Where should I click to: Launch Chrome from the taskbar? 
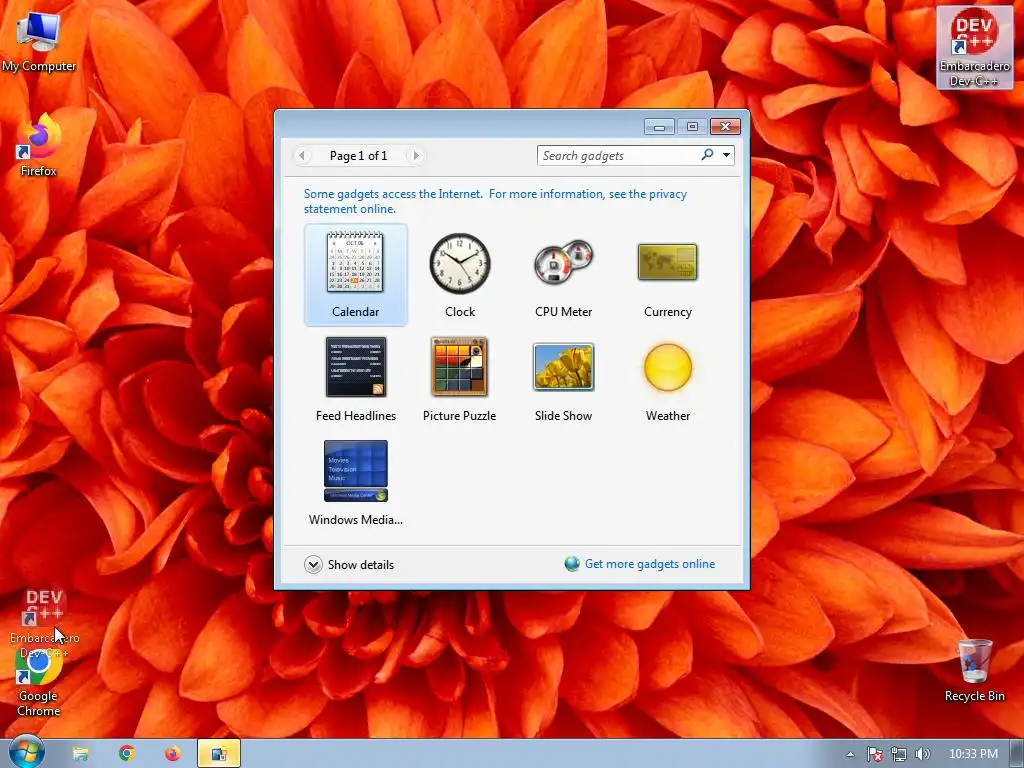click(x=127, y=754)
